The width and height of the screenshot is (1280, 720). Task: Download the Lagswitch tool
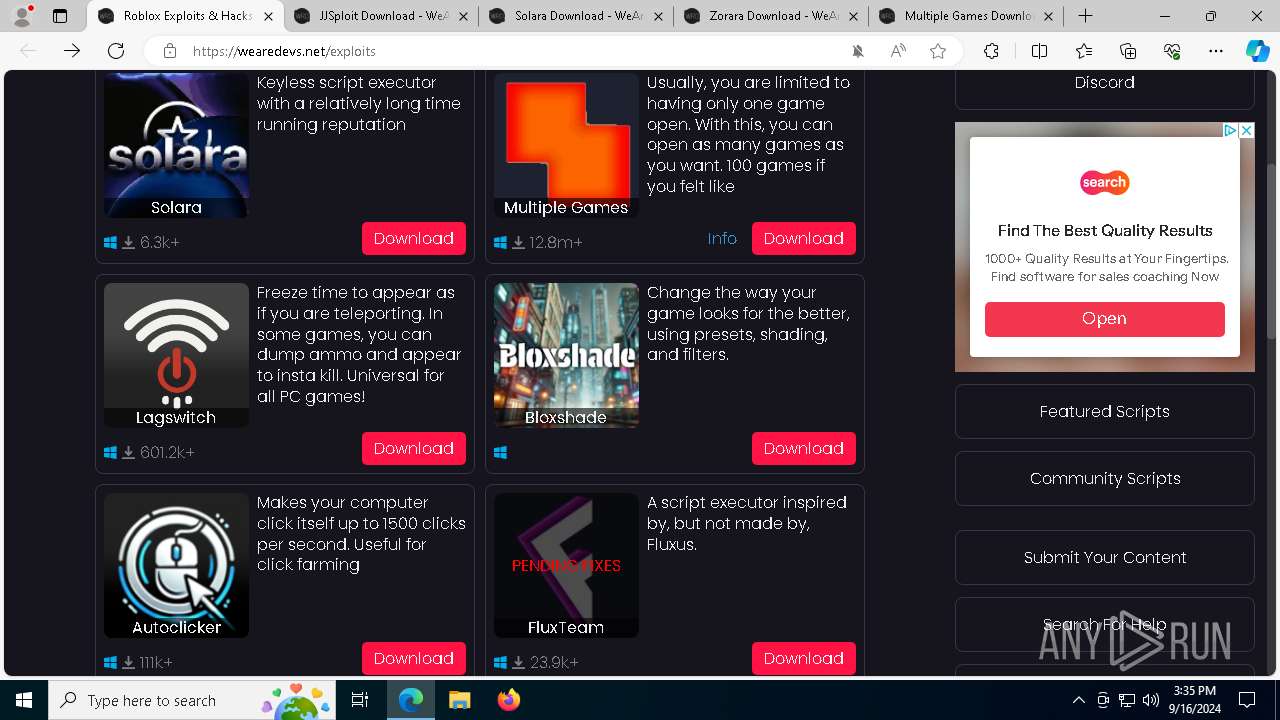(414, 449)
